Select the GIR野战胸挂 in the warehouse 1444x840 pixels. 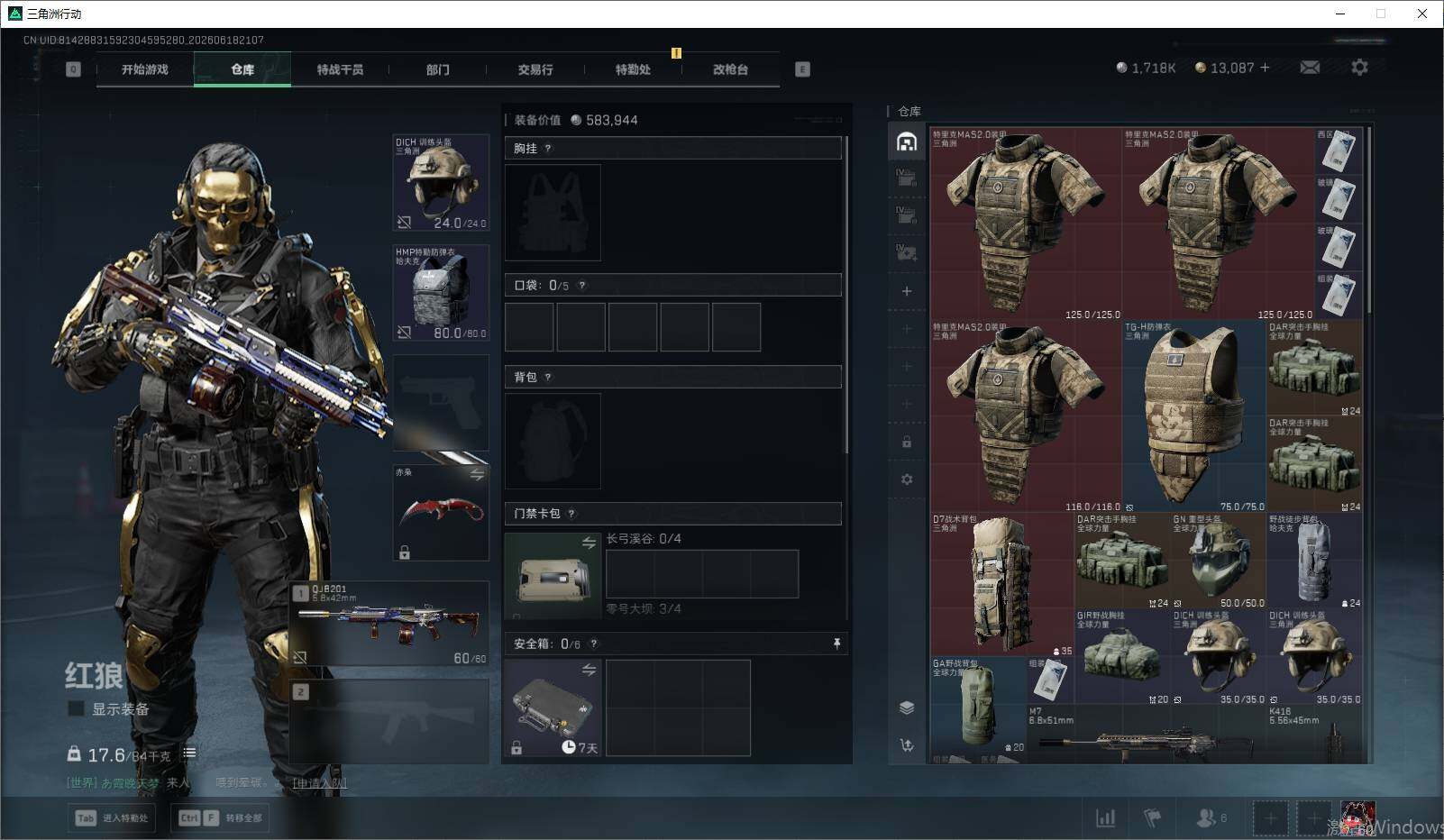coord(1122,657)
